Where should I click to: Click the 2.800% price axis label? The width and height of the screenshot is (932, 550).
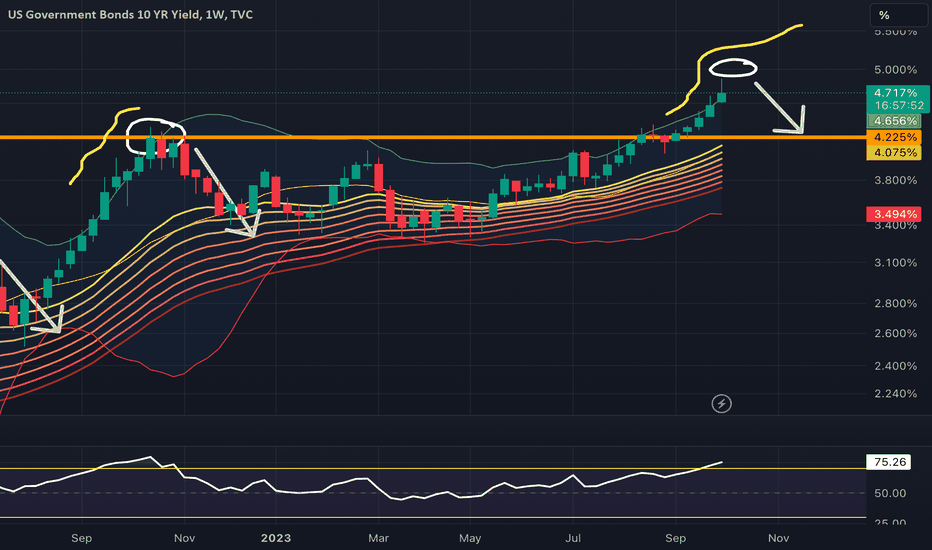(895, 303)
